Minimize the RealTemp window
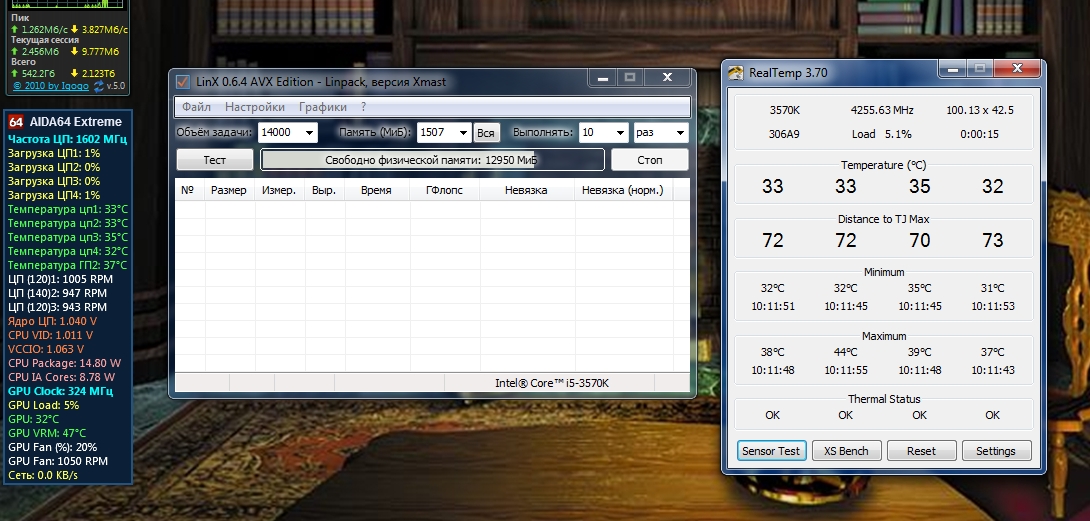Image resolution: width=1090 pixels, height=521 pixels. [x=952, y=68]
